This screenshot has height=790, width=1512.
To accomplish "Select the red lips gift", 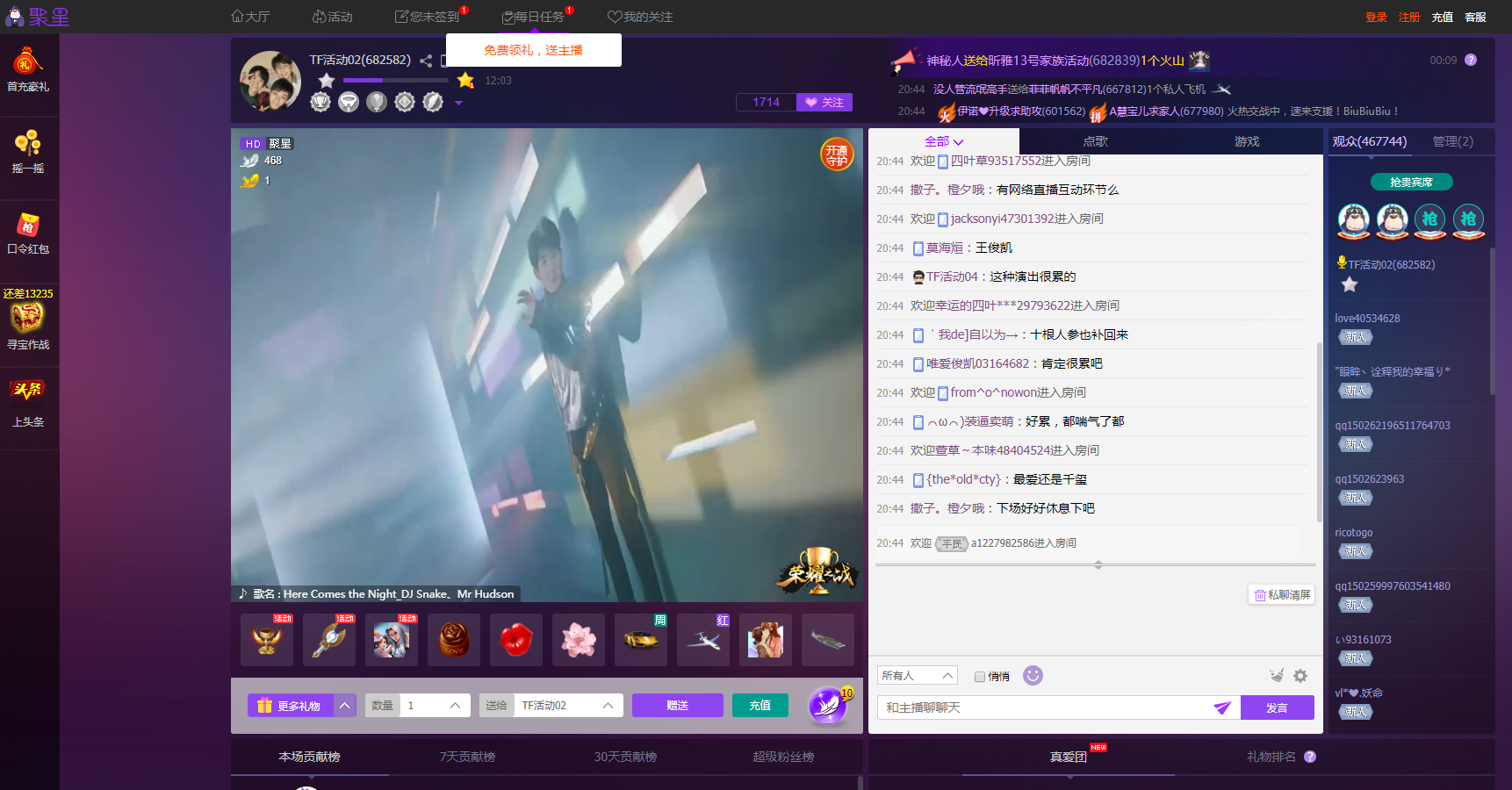I will 516,639.
